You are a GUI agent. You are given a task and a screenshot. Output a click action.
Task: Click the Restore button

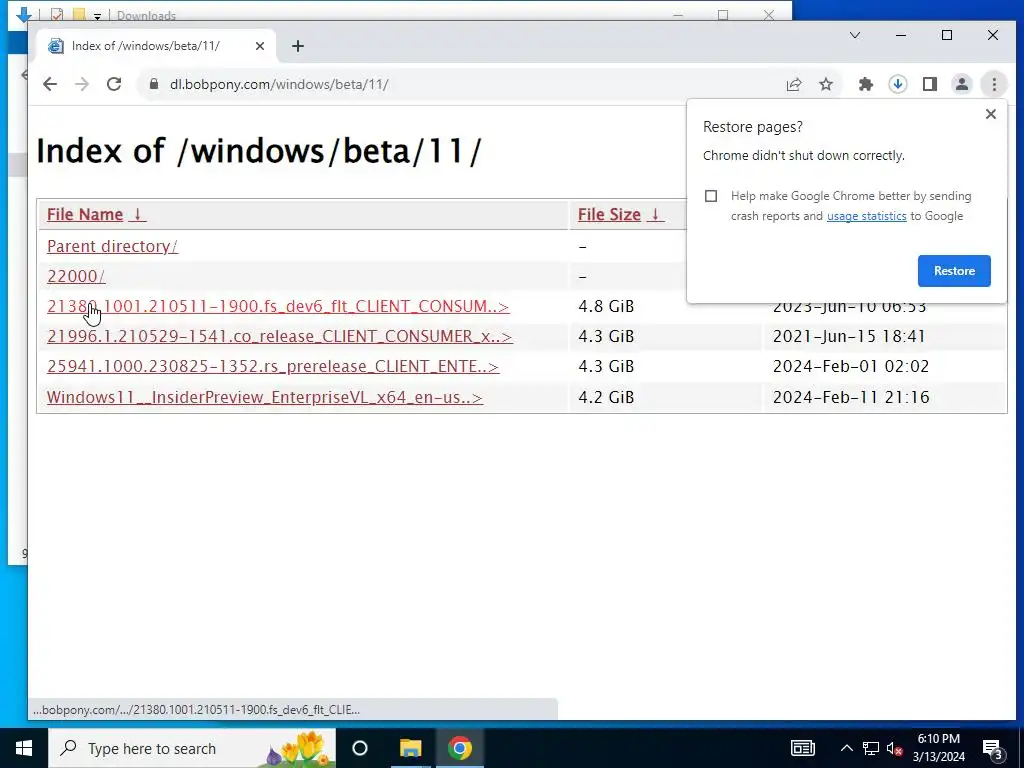point(954,271)
